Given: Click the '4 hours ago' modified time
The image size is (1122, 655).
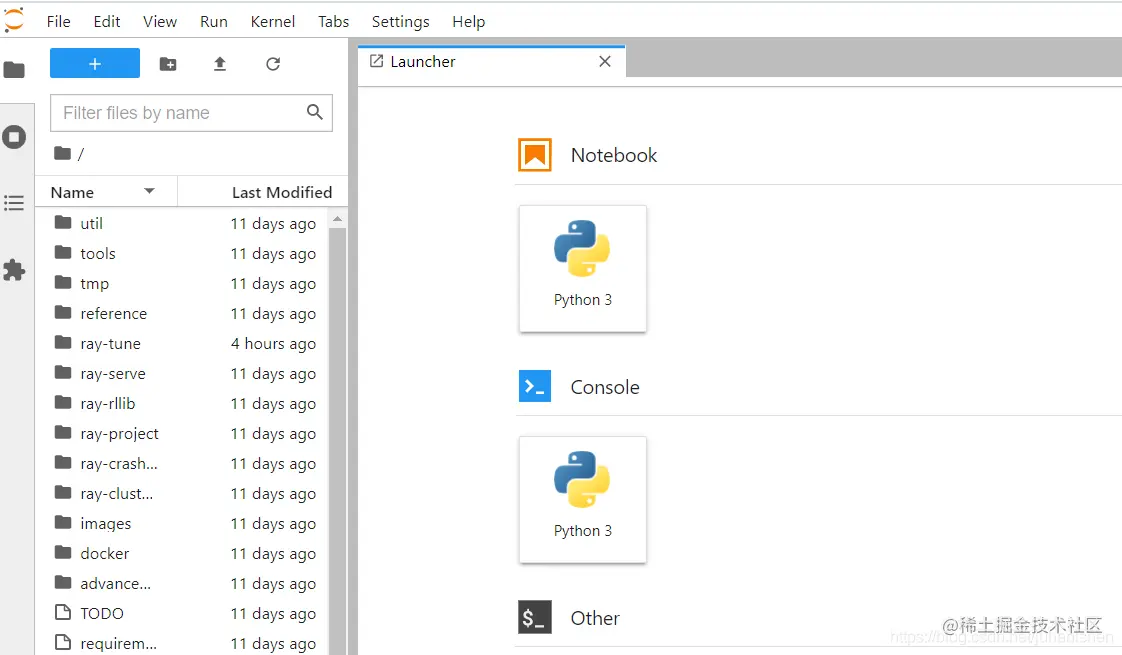Looking at the screenshot, I should (x=273, y=344).
